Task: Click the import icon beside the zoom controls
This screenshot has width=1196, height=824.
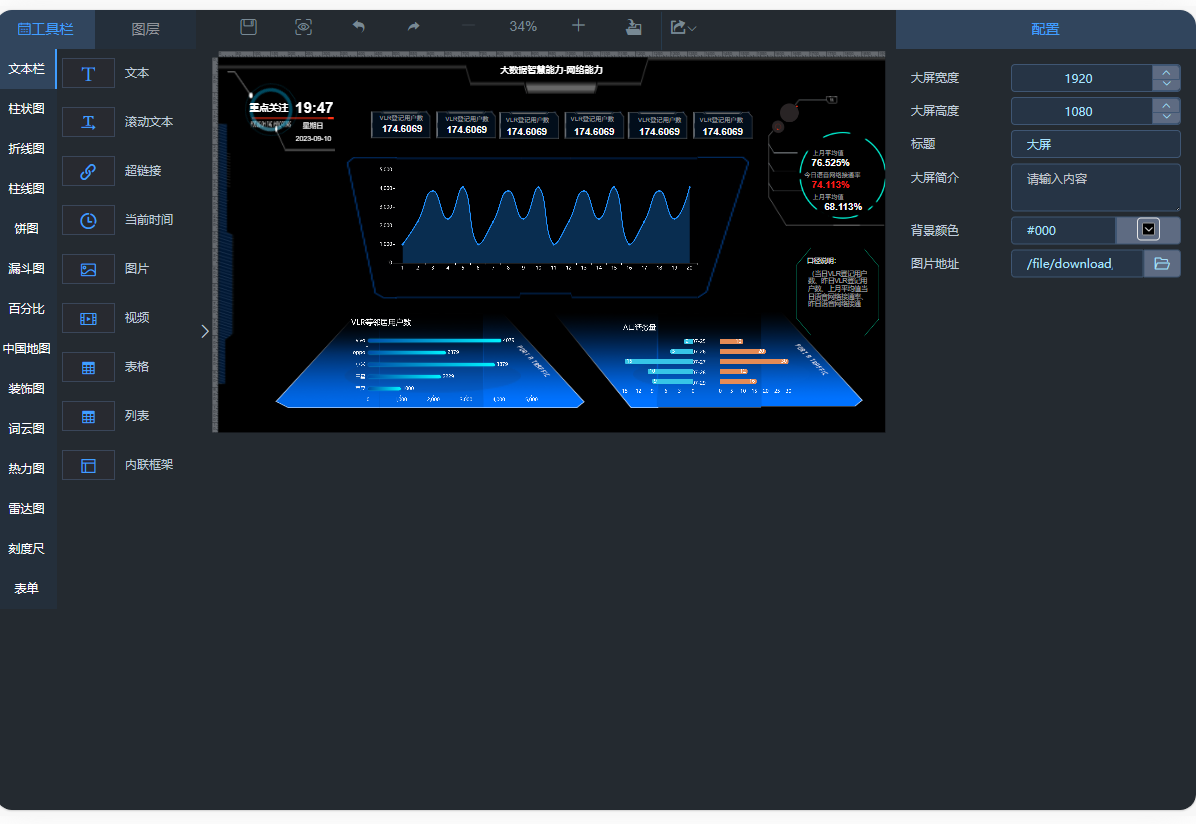Action: tap(632, 27)
